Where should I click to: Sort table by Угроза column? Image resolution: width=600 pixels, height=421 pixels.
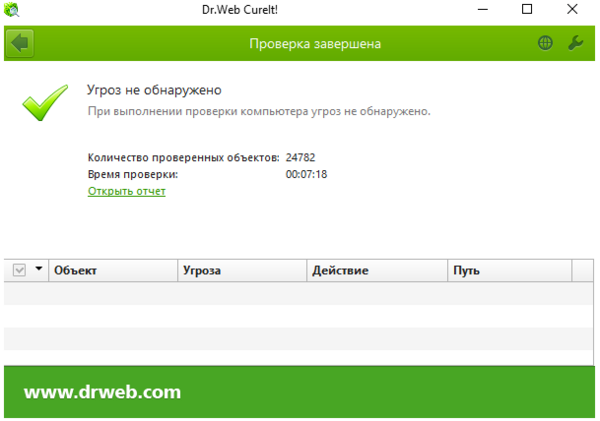[x=242, y=271]
